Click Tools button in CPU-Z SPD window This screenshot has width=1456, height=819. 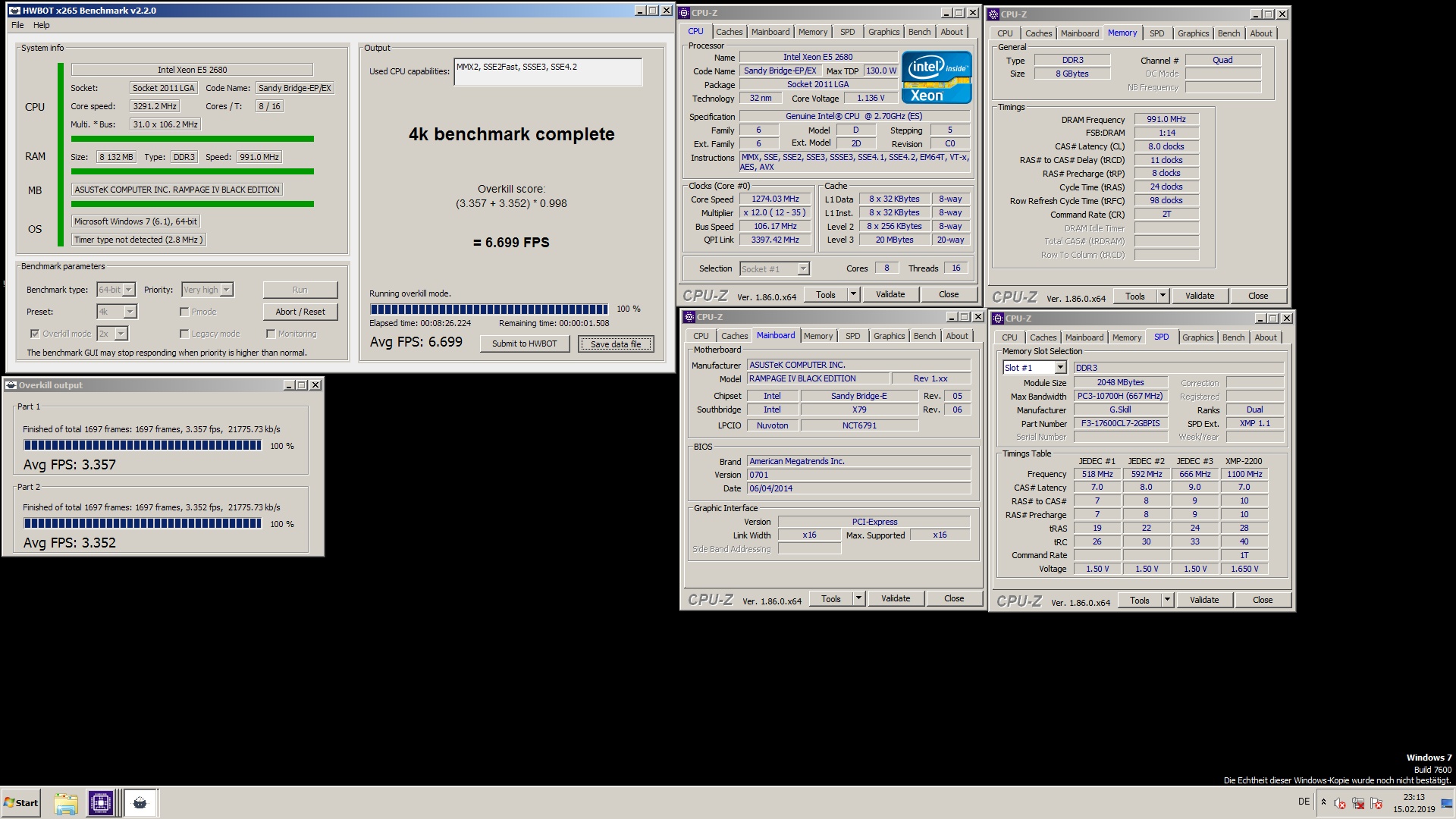click(1140, 601)
